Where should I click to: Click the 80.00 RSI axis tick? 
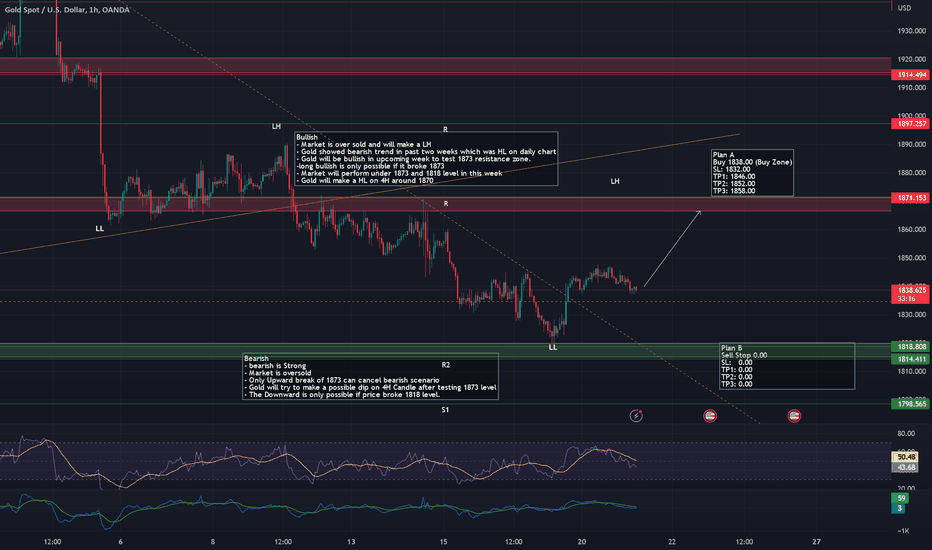click(x=906, y=433)
